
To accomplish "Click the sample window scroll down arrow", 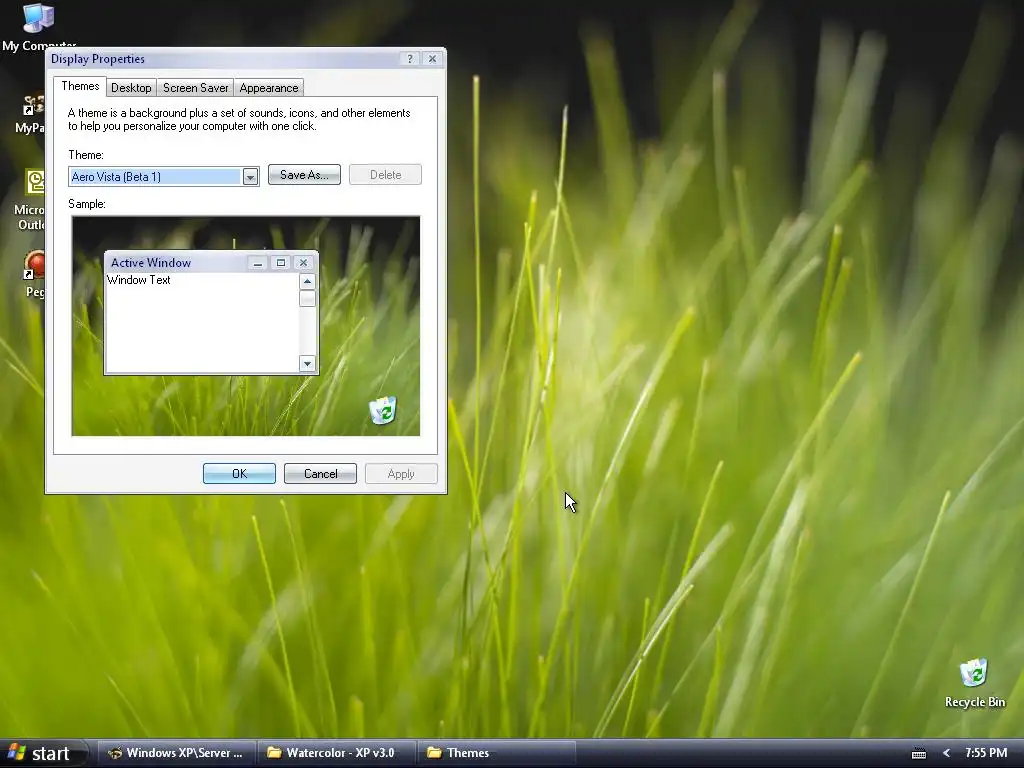I will tap(307, 364).
